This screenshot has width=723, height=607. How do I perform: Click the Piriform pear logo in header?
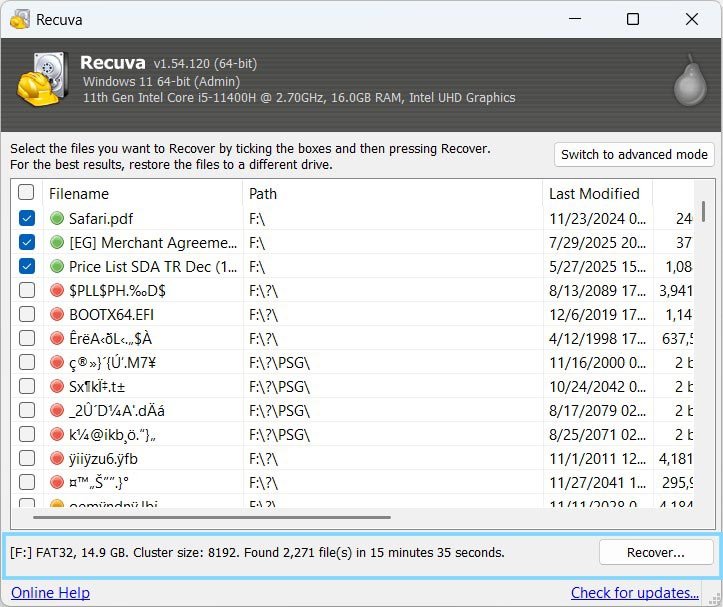[x=690, y=80]
